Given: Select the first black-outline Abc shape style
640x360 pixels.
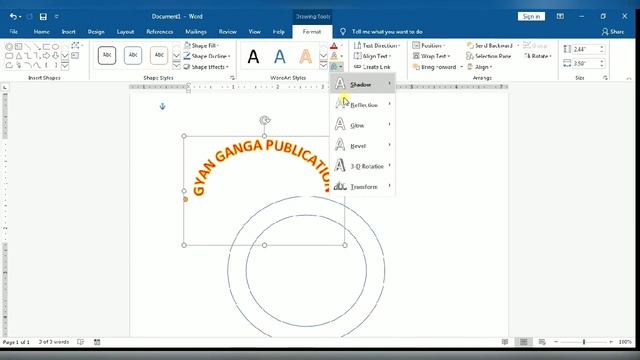Looking at the screenshot, I should tap(107, 56).
